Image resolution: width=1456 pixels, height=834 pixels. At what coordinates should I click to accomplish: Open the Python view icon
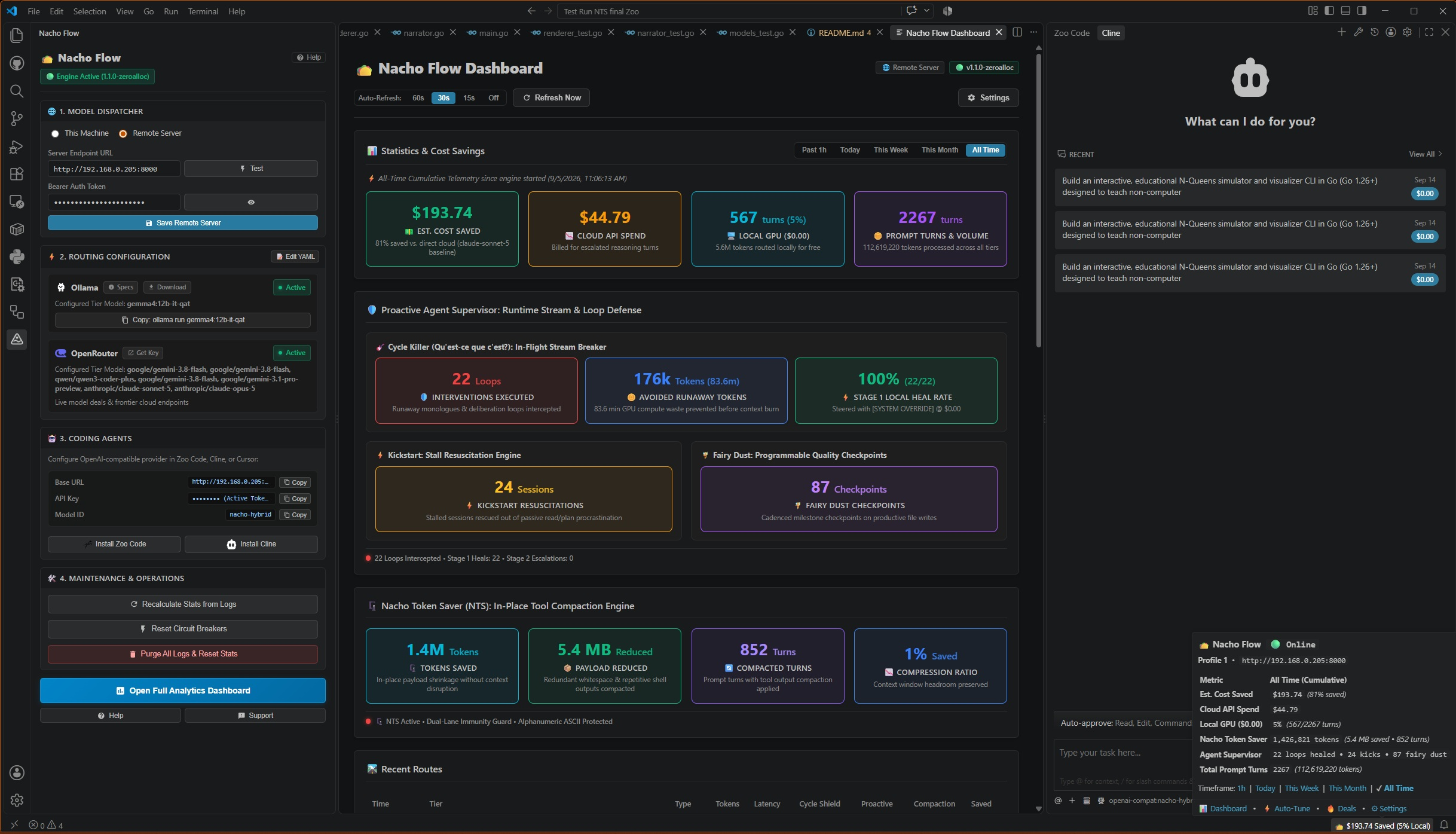[x=17, y=257]
